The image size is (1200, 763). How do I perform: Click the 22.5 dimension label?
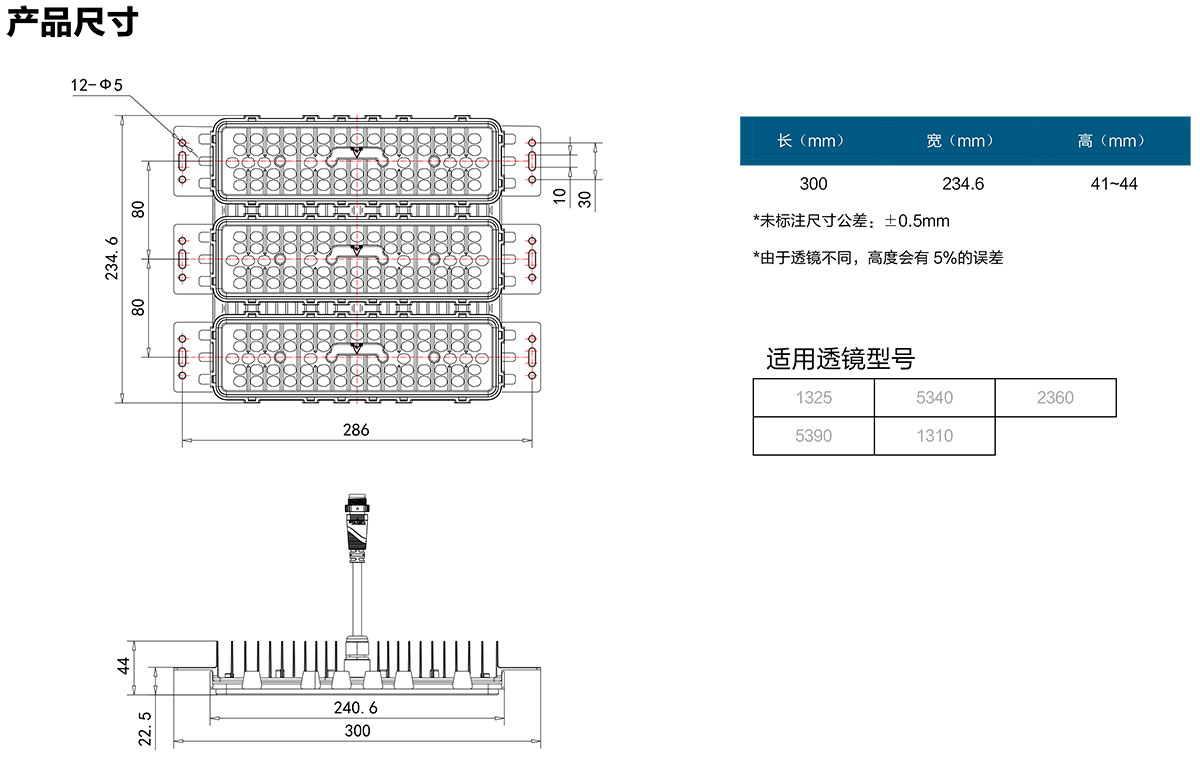[146, 728]
